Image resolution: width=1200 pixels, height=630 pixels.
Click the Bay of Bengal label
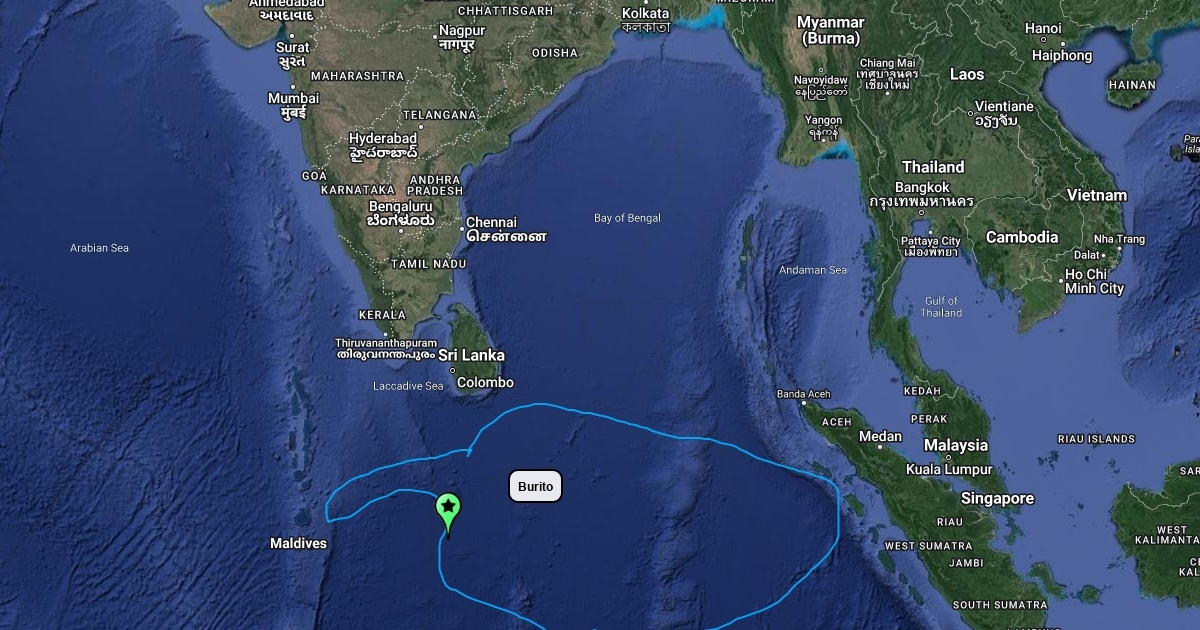(627, 218)
